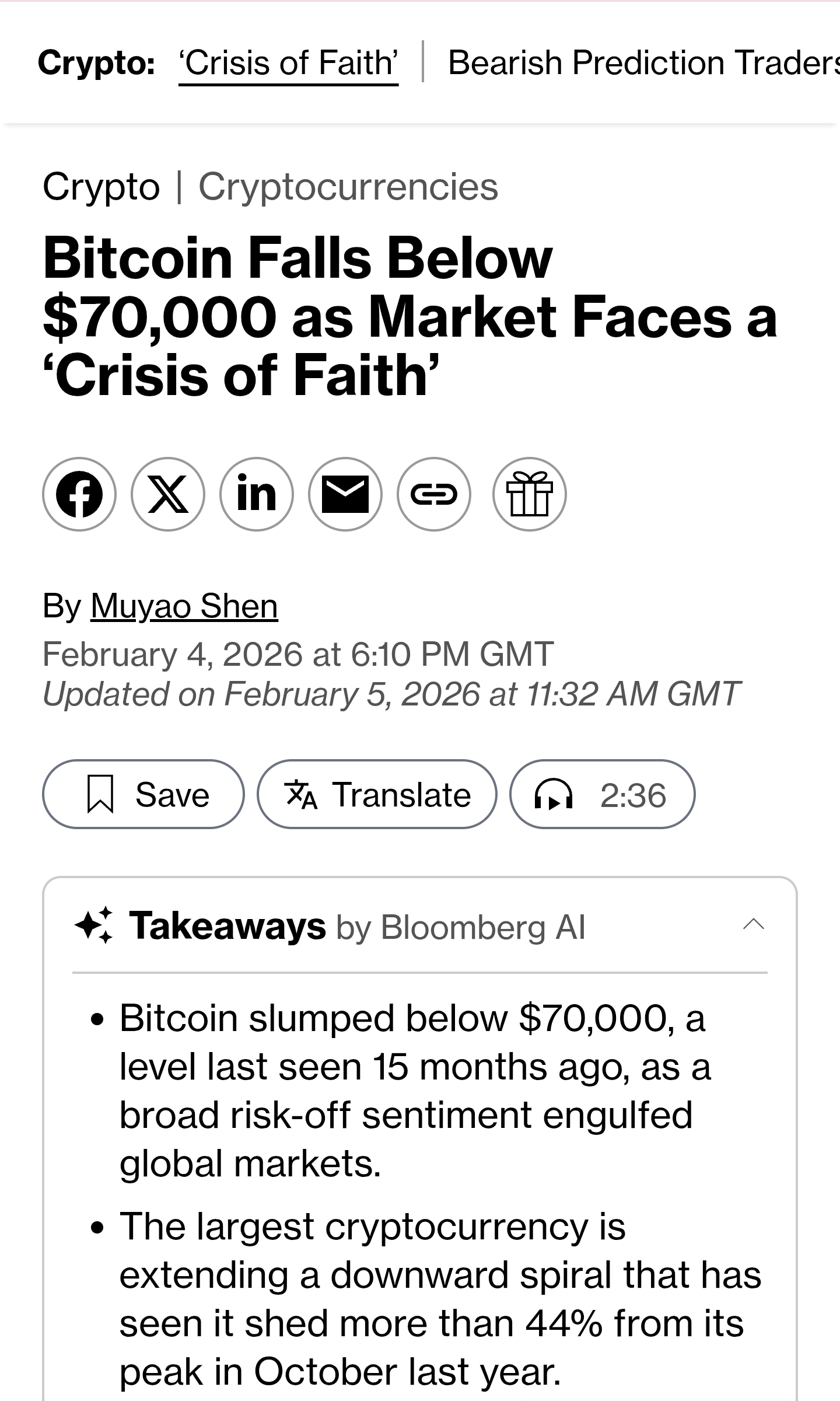Viewport: 840px width, 1401px height.
Task: Click the bold Crypto: nav label
Action: point(96,63)
